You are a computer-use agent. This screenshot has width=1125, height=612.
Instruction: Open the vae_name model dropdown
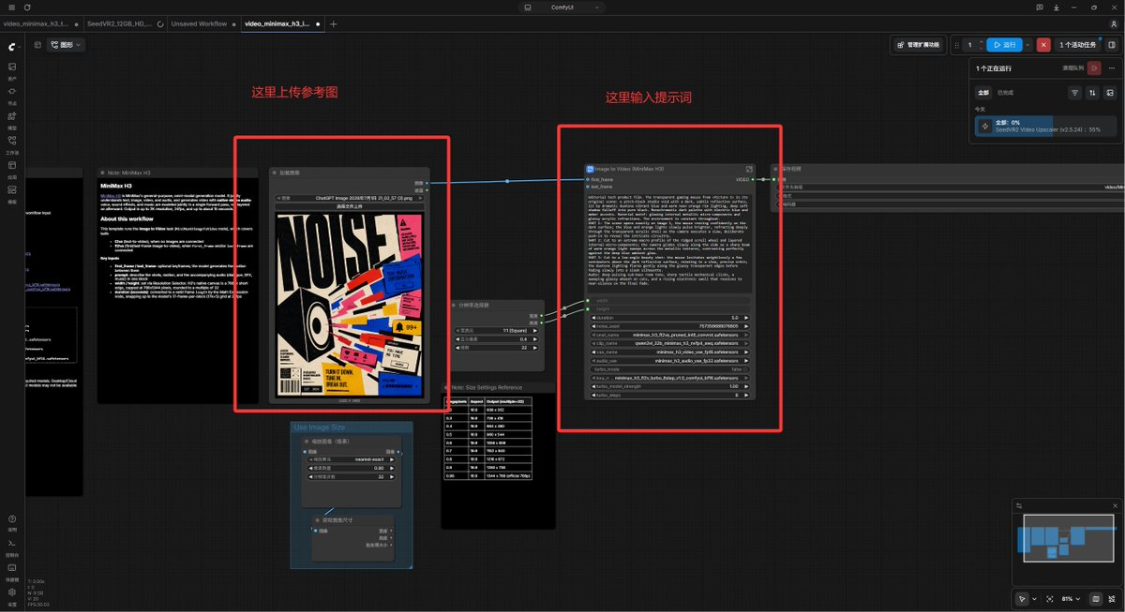pyautogui.click(x=669, y=352)
